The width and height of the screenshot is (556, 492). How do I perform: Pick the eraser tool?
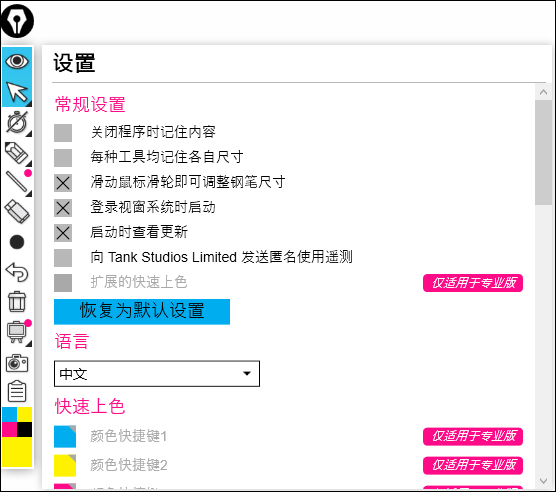[17, 212]
